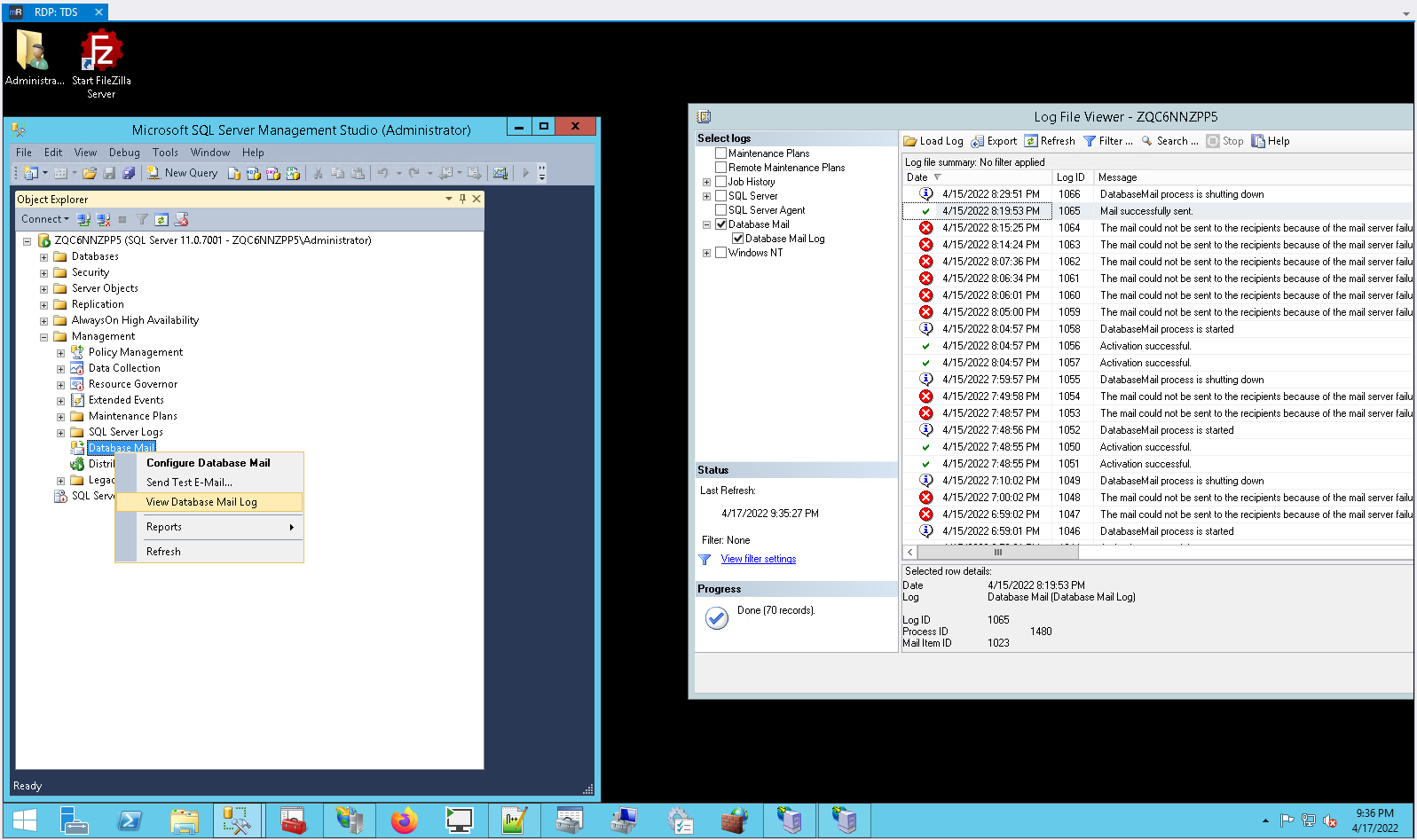This screenshot has height=840, width=1417.
Task: Open the Tools menu in SSMS
Action: click(x=165, y=153)
